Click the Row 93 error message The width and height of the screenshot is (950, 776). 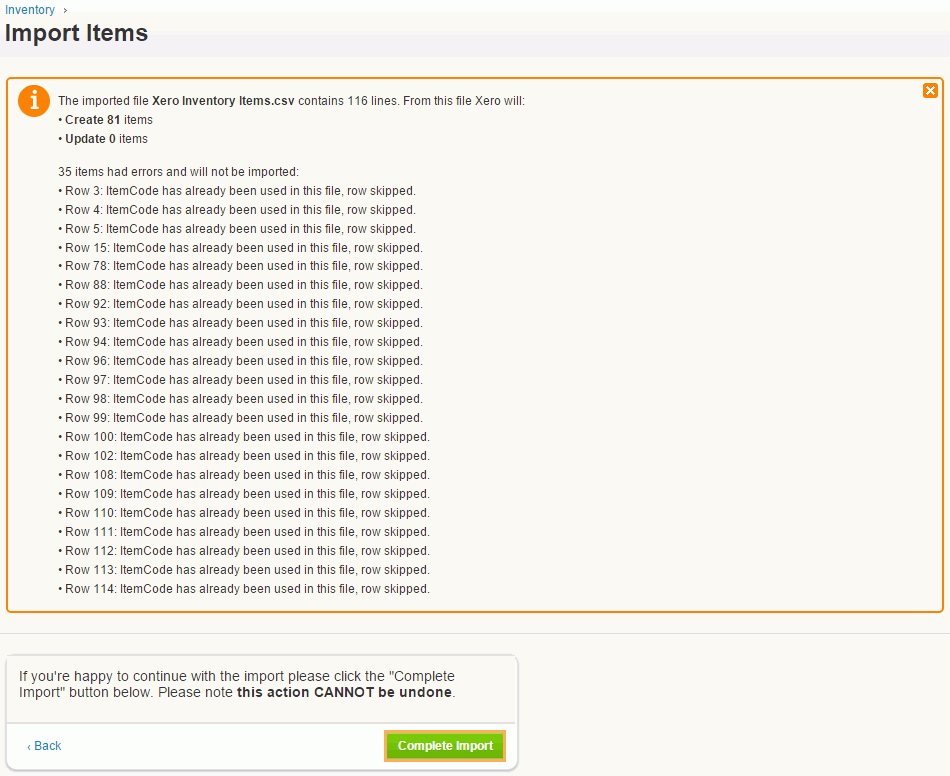[x=241, y=323]
